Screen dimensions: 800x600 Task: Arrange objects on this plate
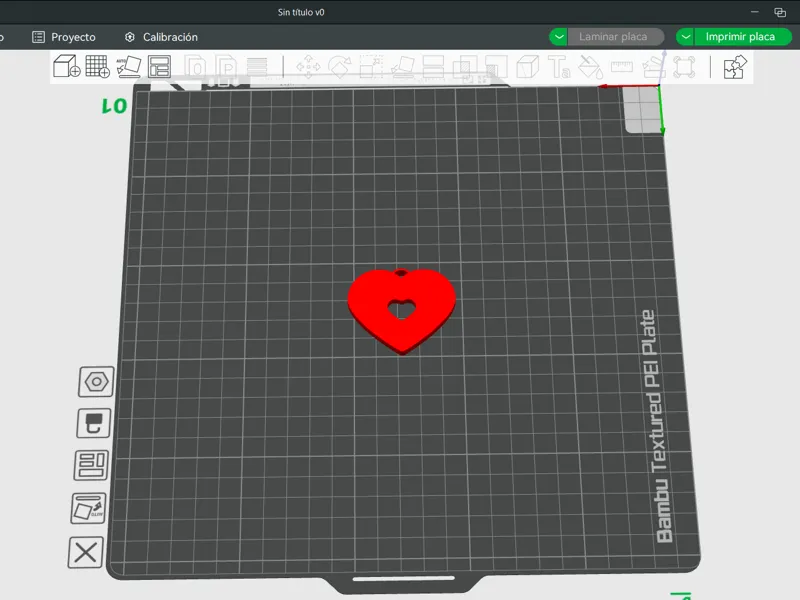click(91, 465)
